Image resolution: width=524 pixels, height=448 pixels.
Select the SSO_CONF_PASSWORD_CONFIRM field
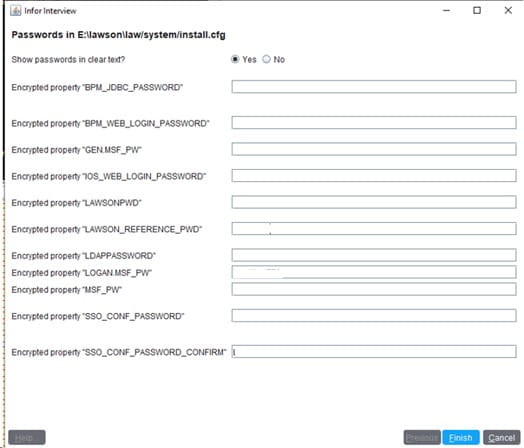(x=374, y=351)
